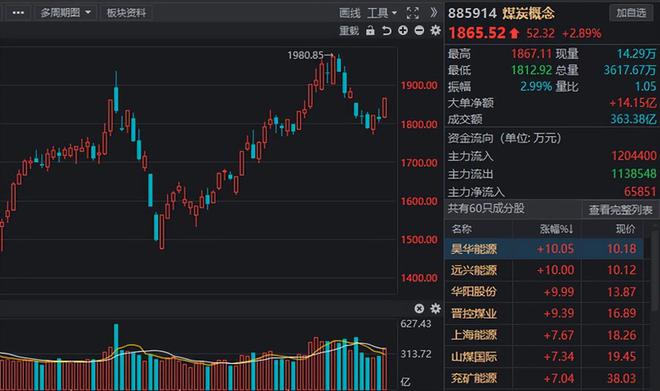Click the 名称 column header
This screenshot has width=660, height=391.
tap(461, 229)
